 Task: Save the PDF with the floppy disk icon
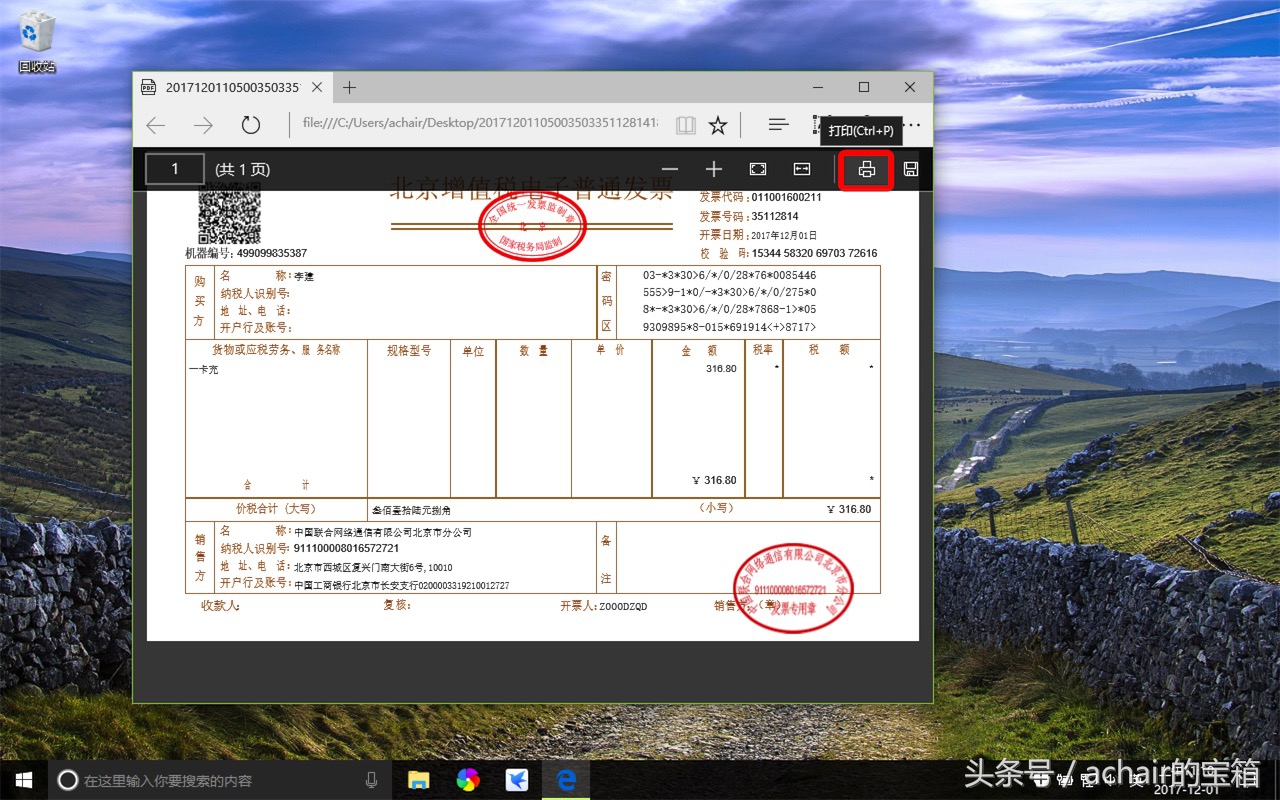(x=910, y=169)
